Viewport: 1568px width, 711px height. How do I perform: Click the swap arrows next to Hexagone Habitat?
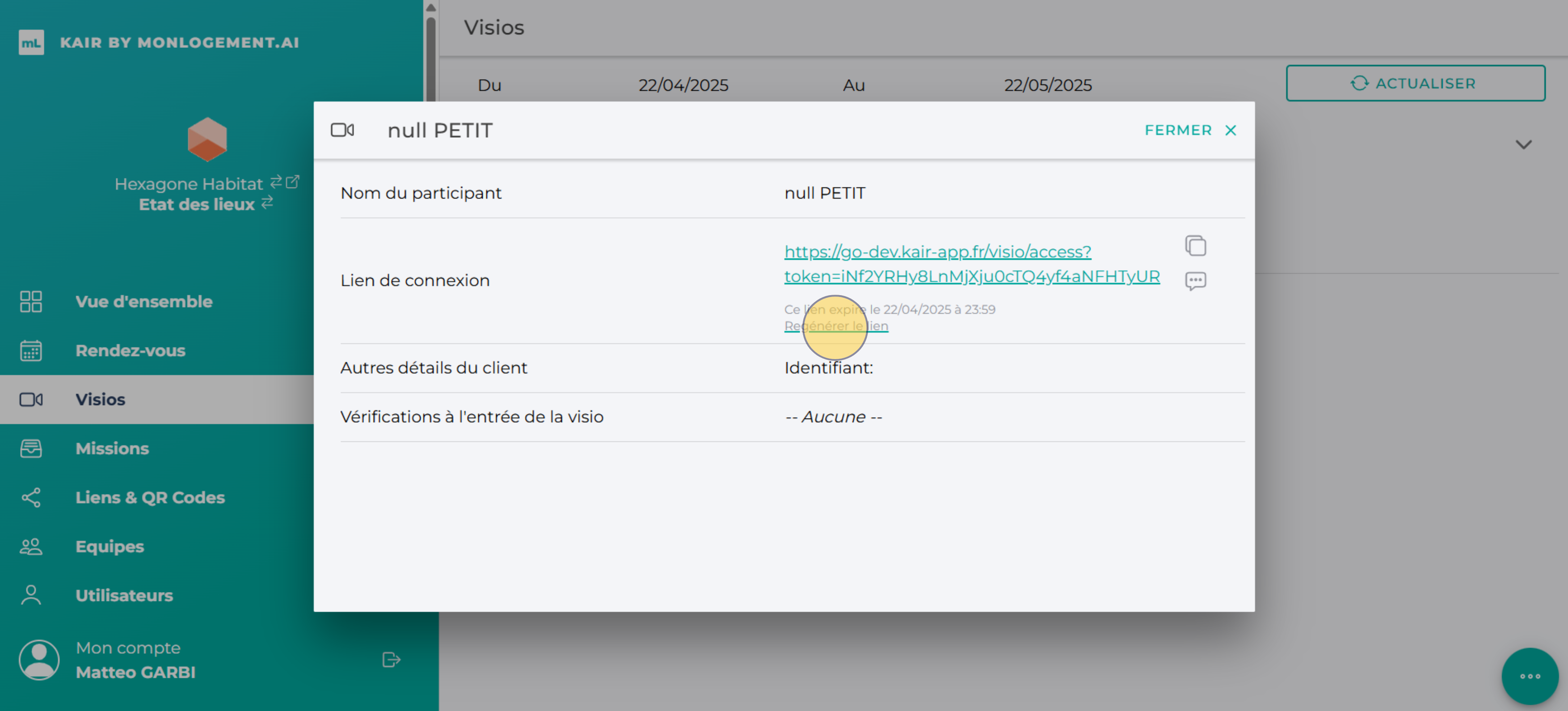pos(276,182)
